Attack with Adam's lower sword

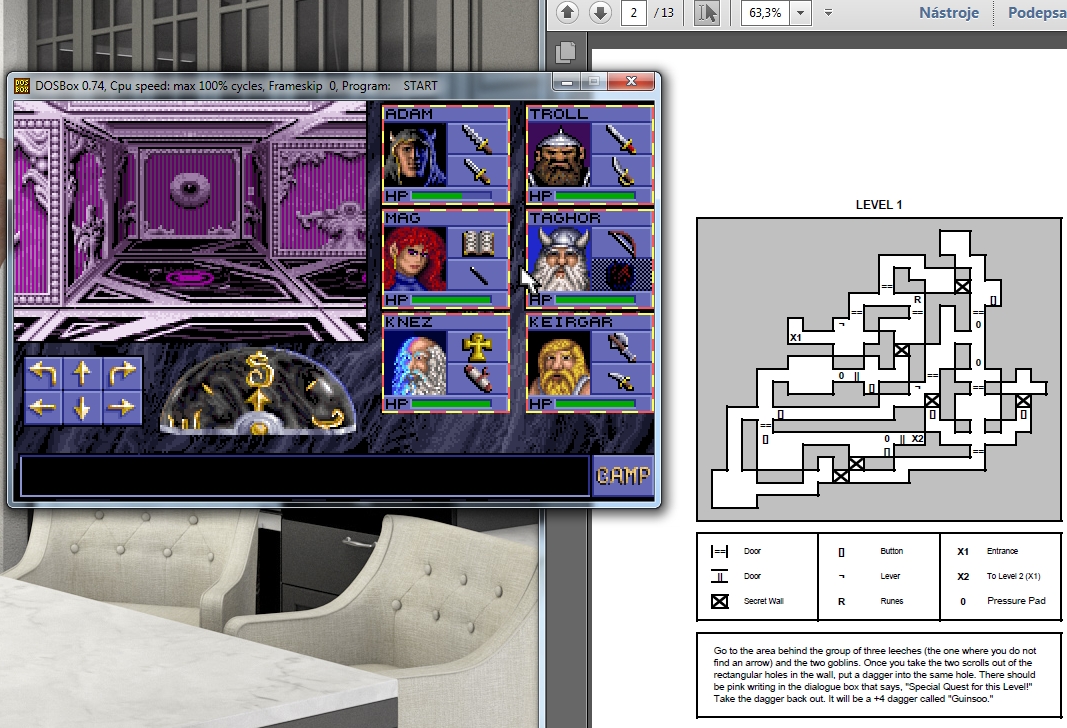(478, 171)
